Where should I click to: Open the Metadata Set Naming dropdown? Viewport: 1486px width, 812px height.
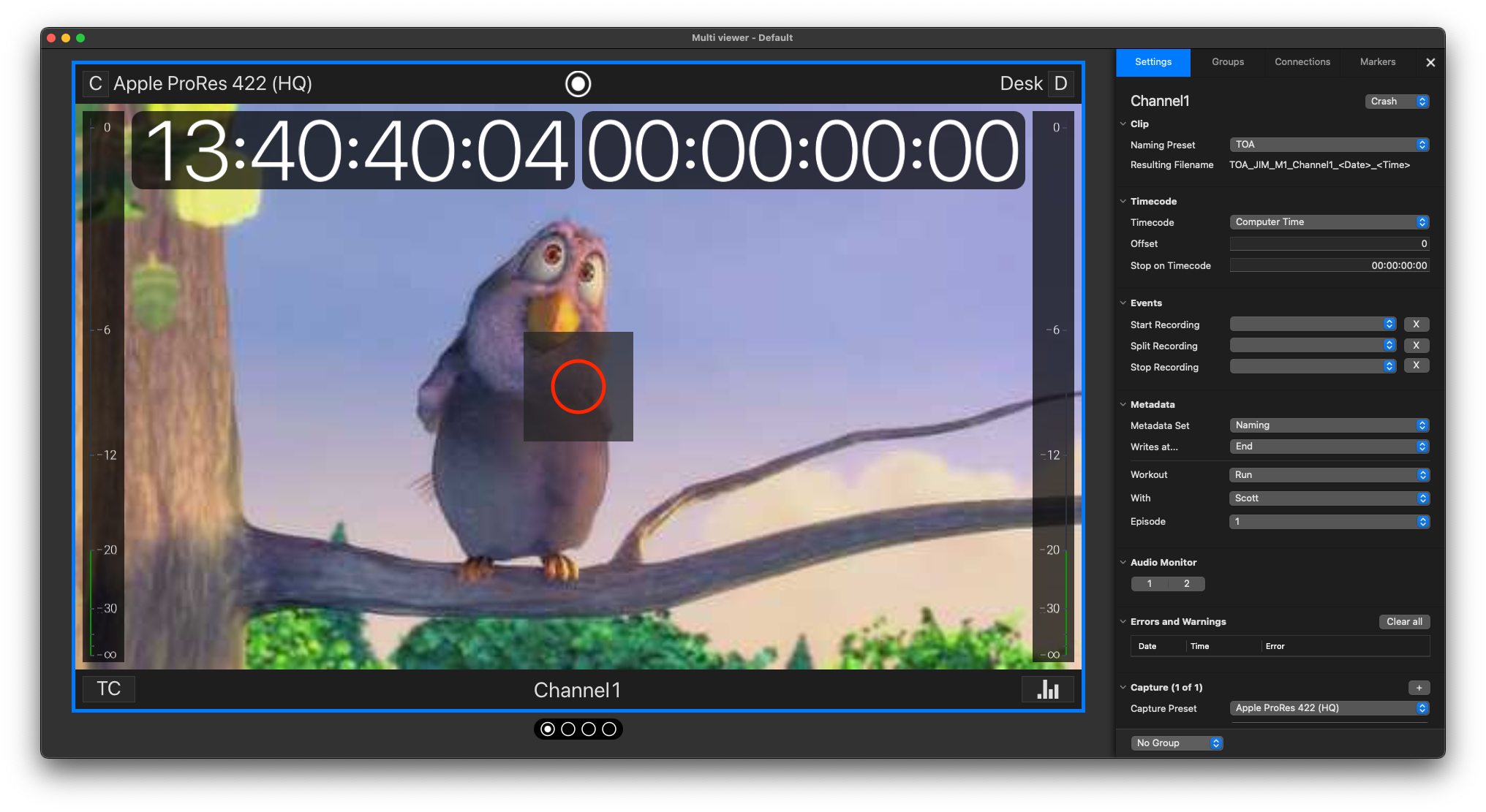click(1329, 425)
